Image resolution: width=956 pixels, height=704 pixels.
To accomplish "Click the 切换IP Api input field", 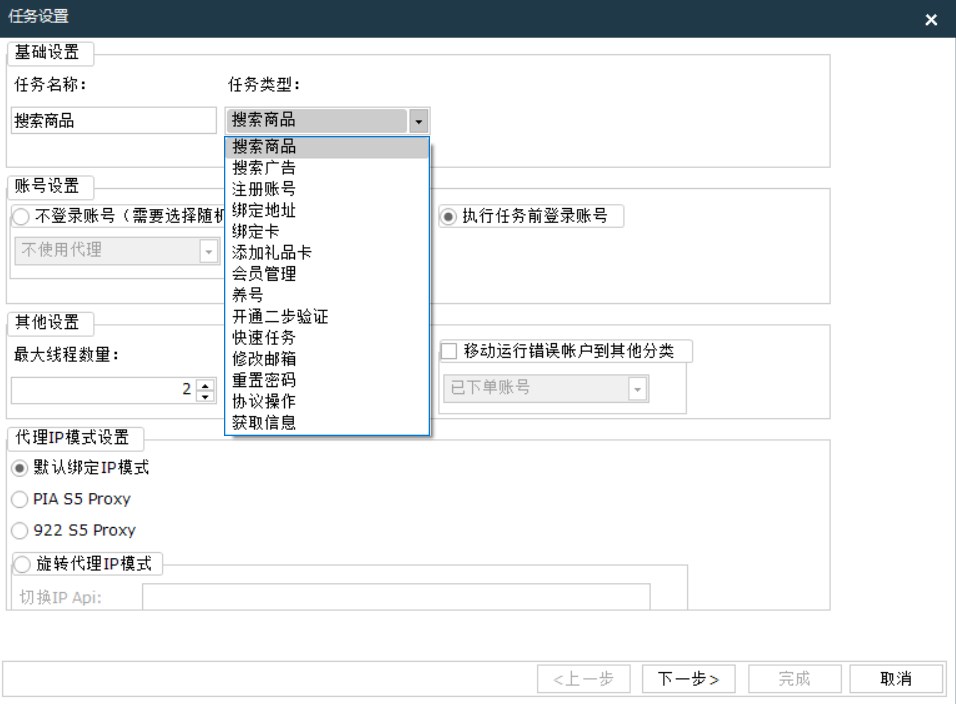I will click(396, 597).
